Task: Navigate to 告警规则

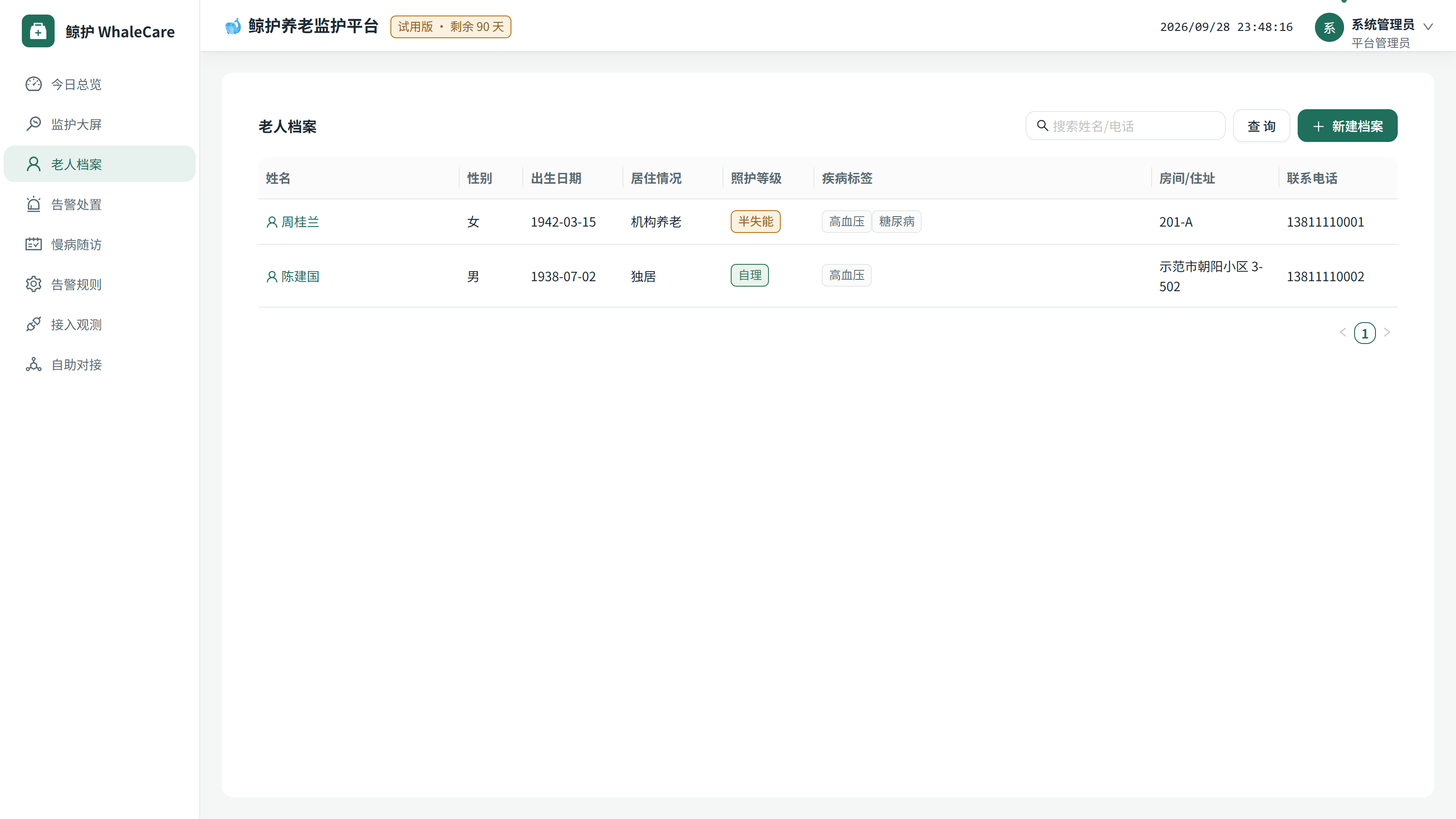Action: 100,284
